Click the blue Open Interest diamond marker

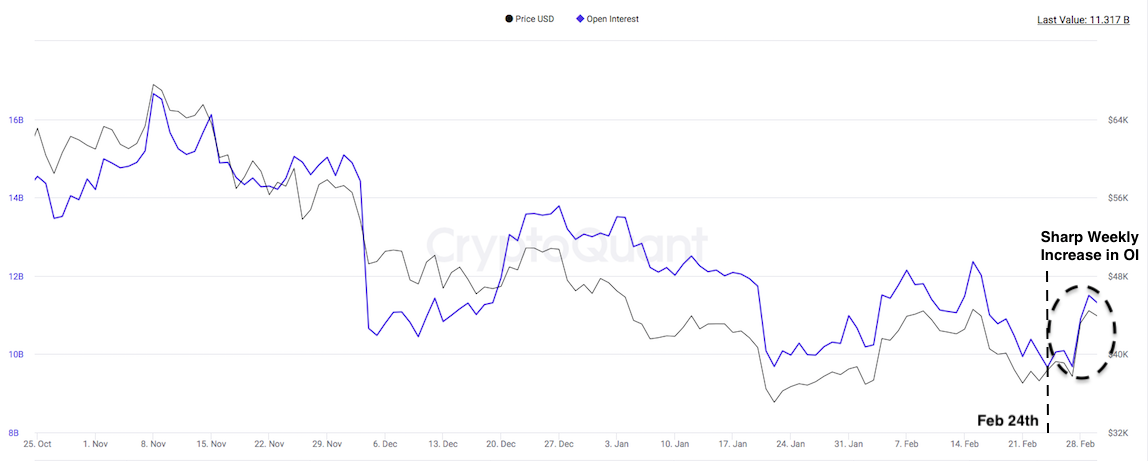pos(580,19)
